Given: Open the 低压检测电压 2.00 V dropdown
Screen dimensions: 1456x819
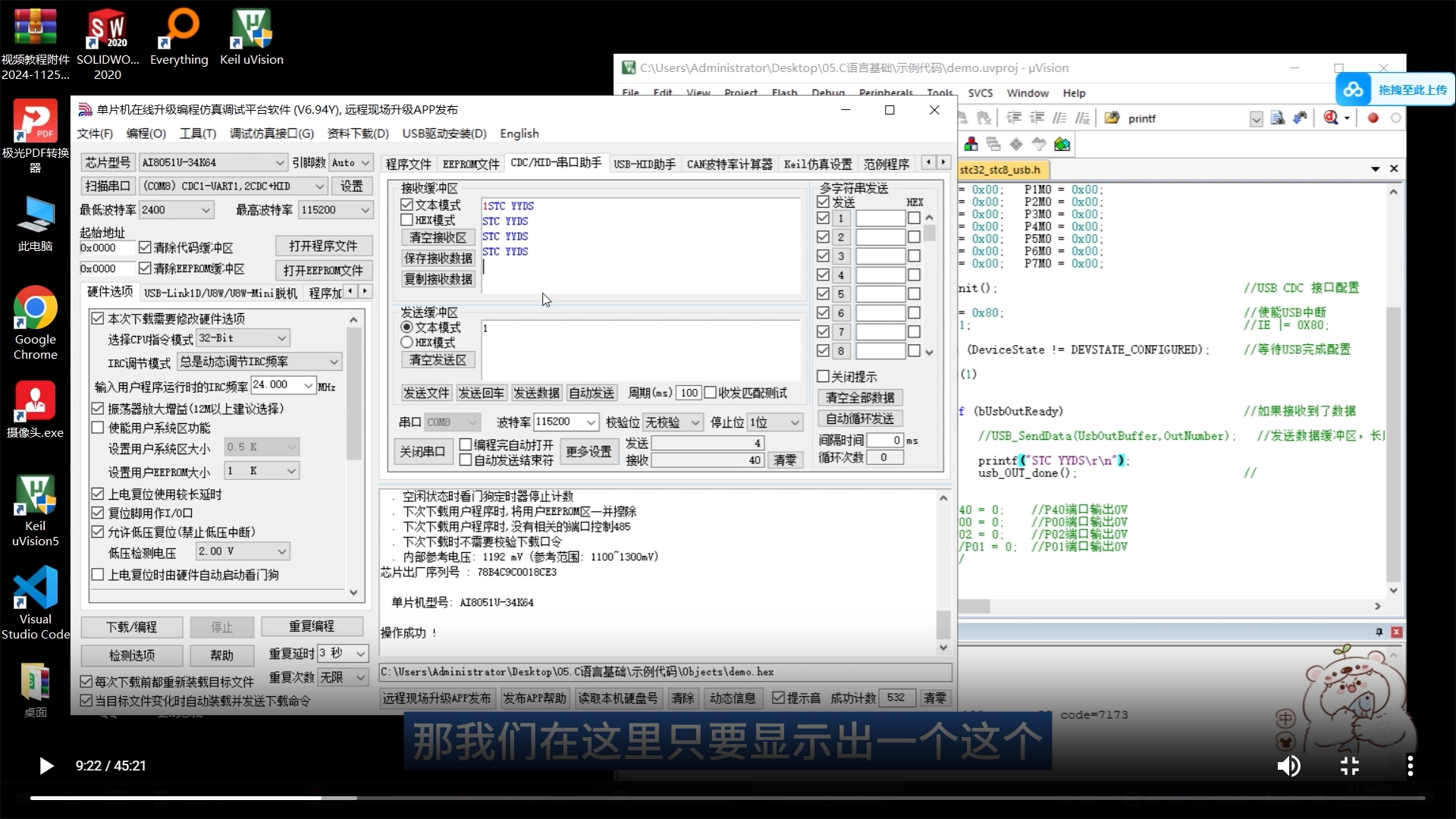Looking at the screenshot, I should click(243, 551).
